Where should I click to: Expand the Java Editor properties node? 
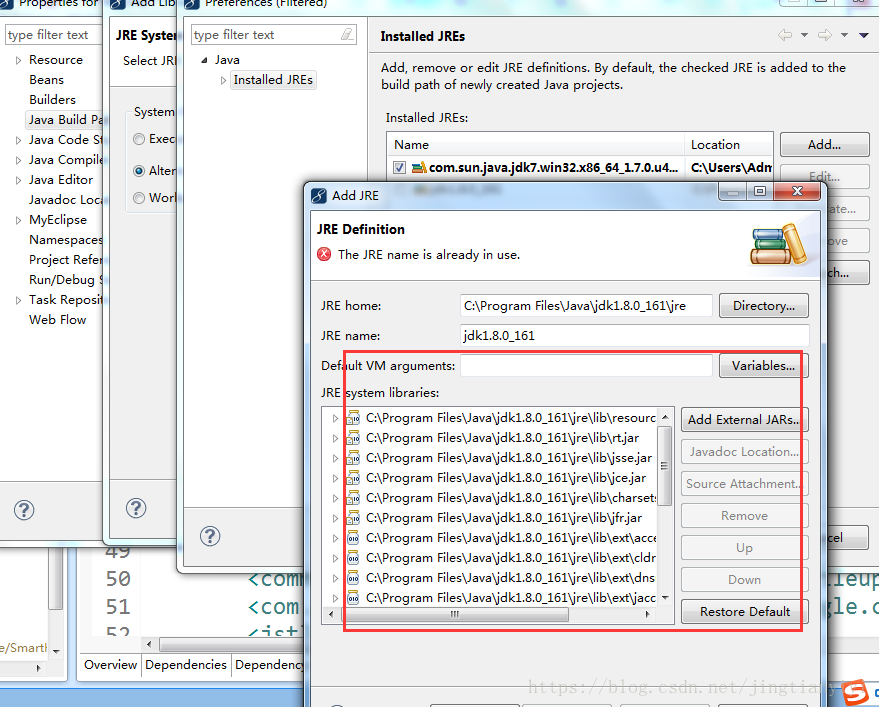tap(18, 180)
